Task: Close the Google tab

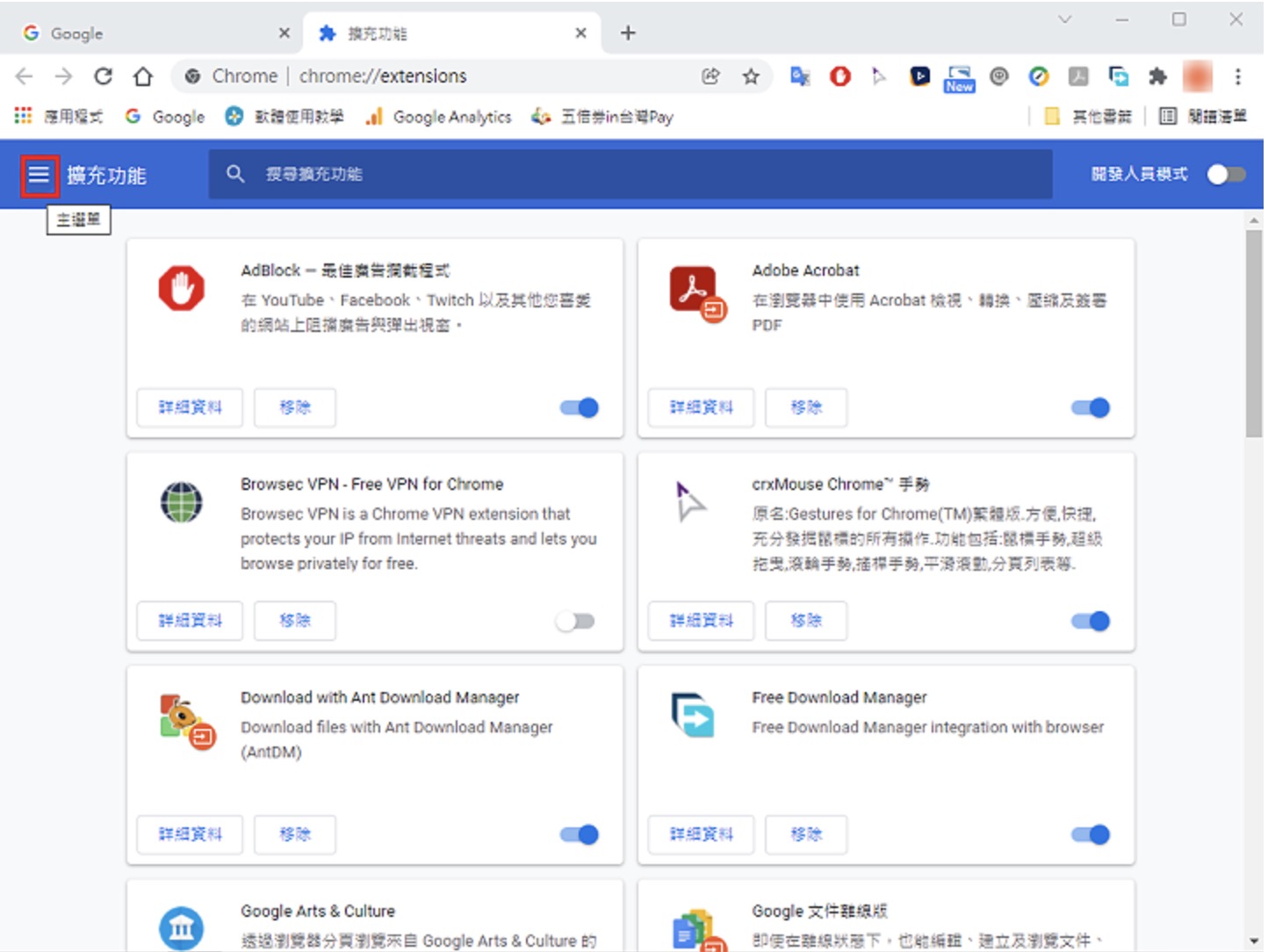Action: click(284, 33)
